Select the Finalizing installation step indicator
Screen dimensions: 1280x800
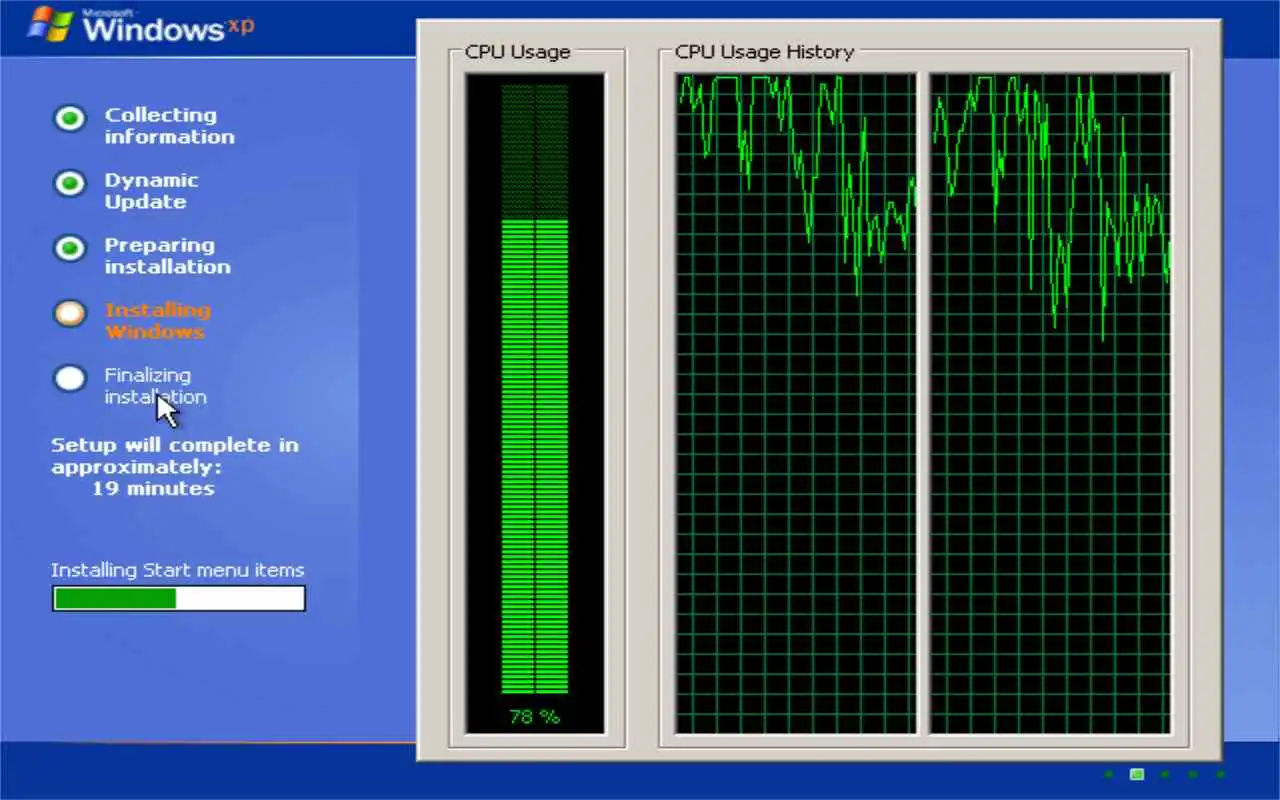(x=69, y=378)
